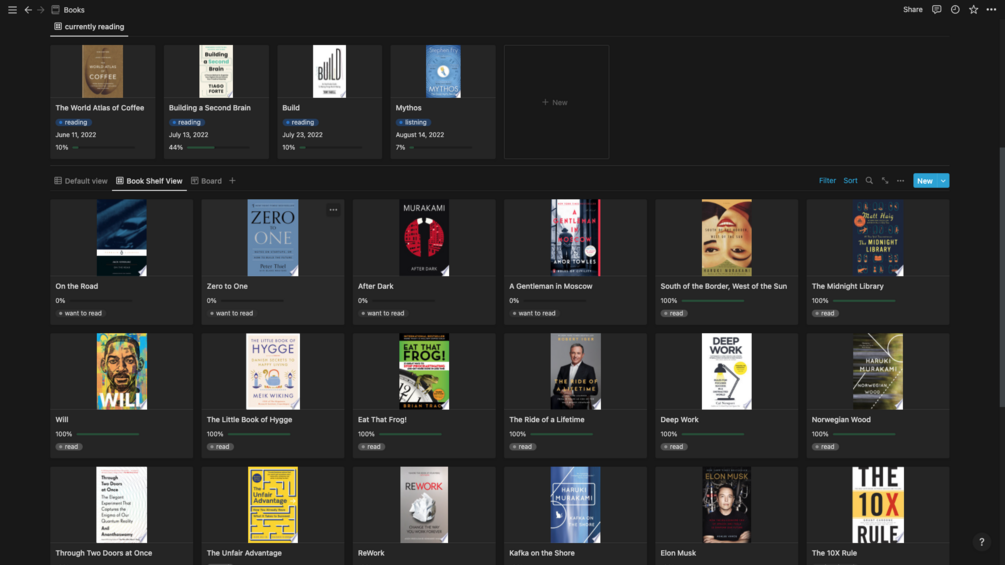Click title 'Through Two Doors at Once'
The image size is (1005, 565).
coord(104,553)
